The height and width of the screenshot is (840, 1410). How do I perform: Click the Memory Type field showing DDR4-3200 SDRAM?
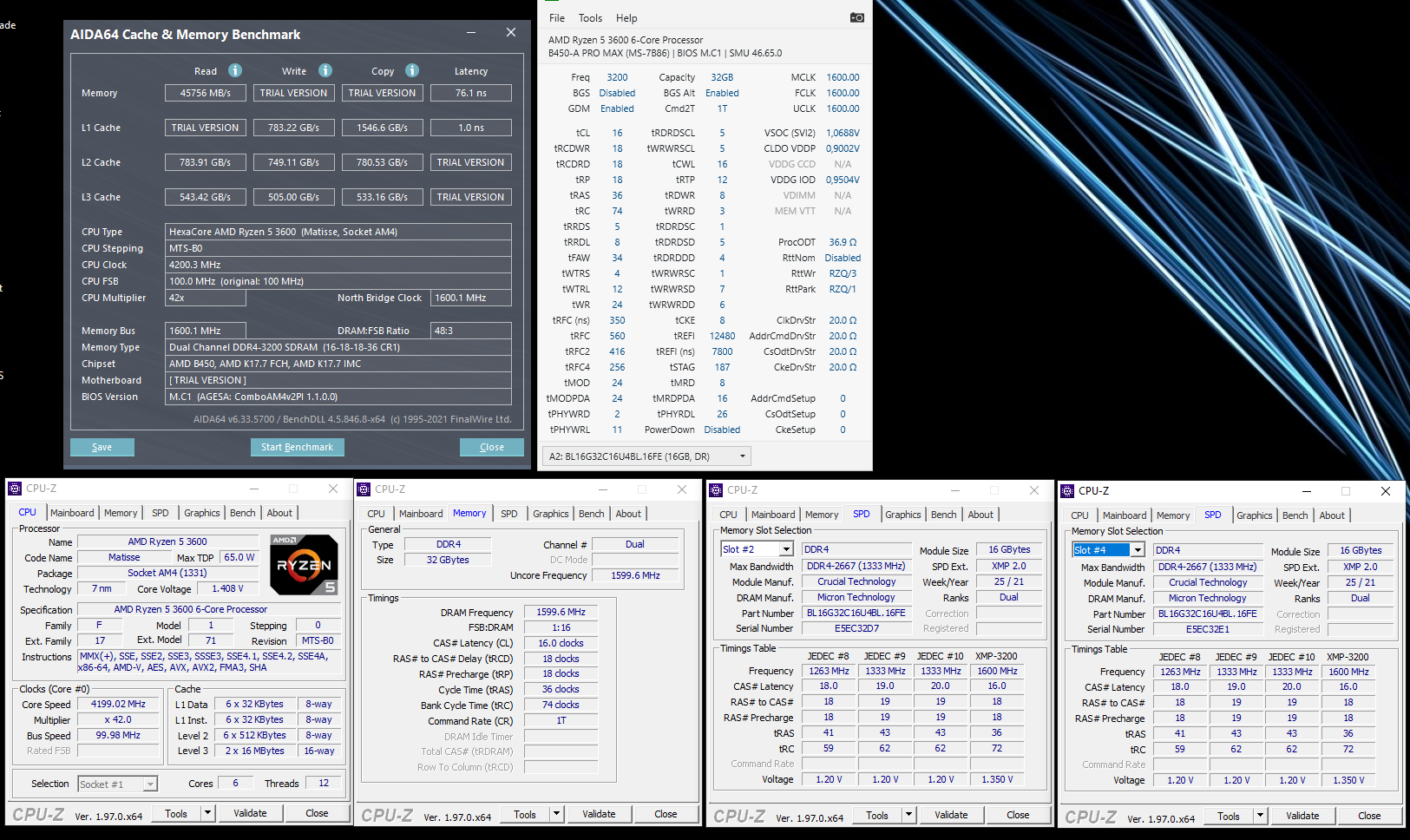(338, 347)
